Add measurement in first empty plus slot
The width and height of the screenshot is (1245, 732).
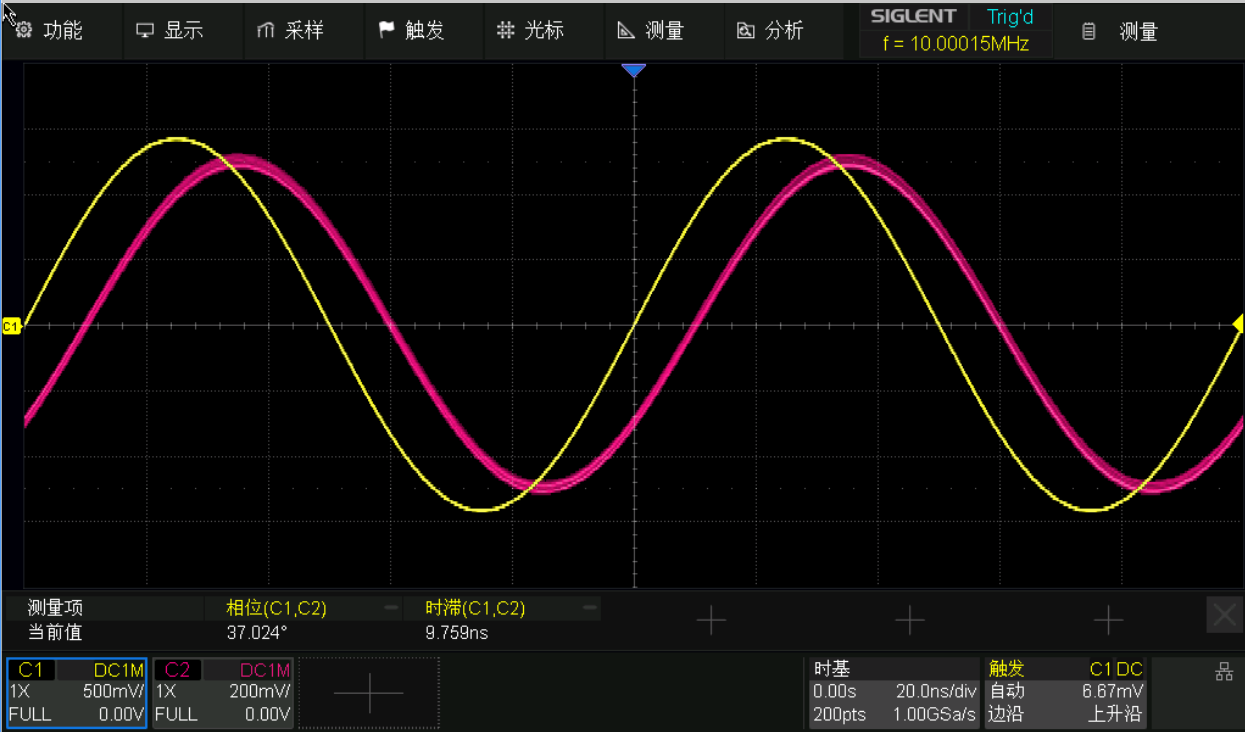710,620
